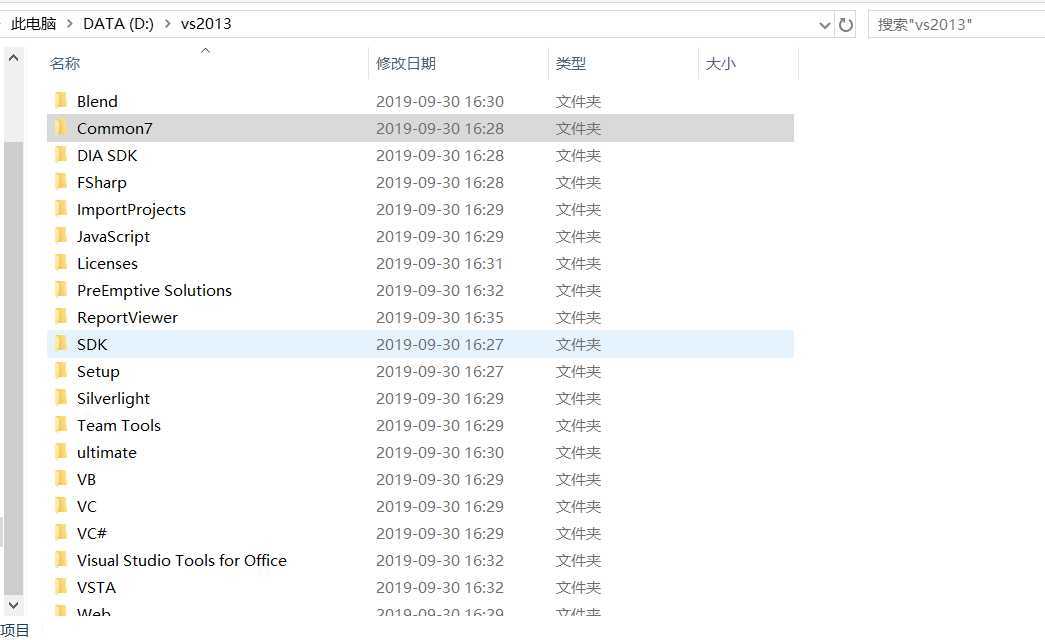Select the Setup folder name
The height and width of the screenshot is (640, 1045).
coord(98,371)
